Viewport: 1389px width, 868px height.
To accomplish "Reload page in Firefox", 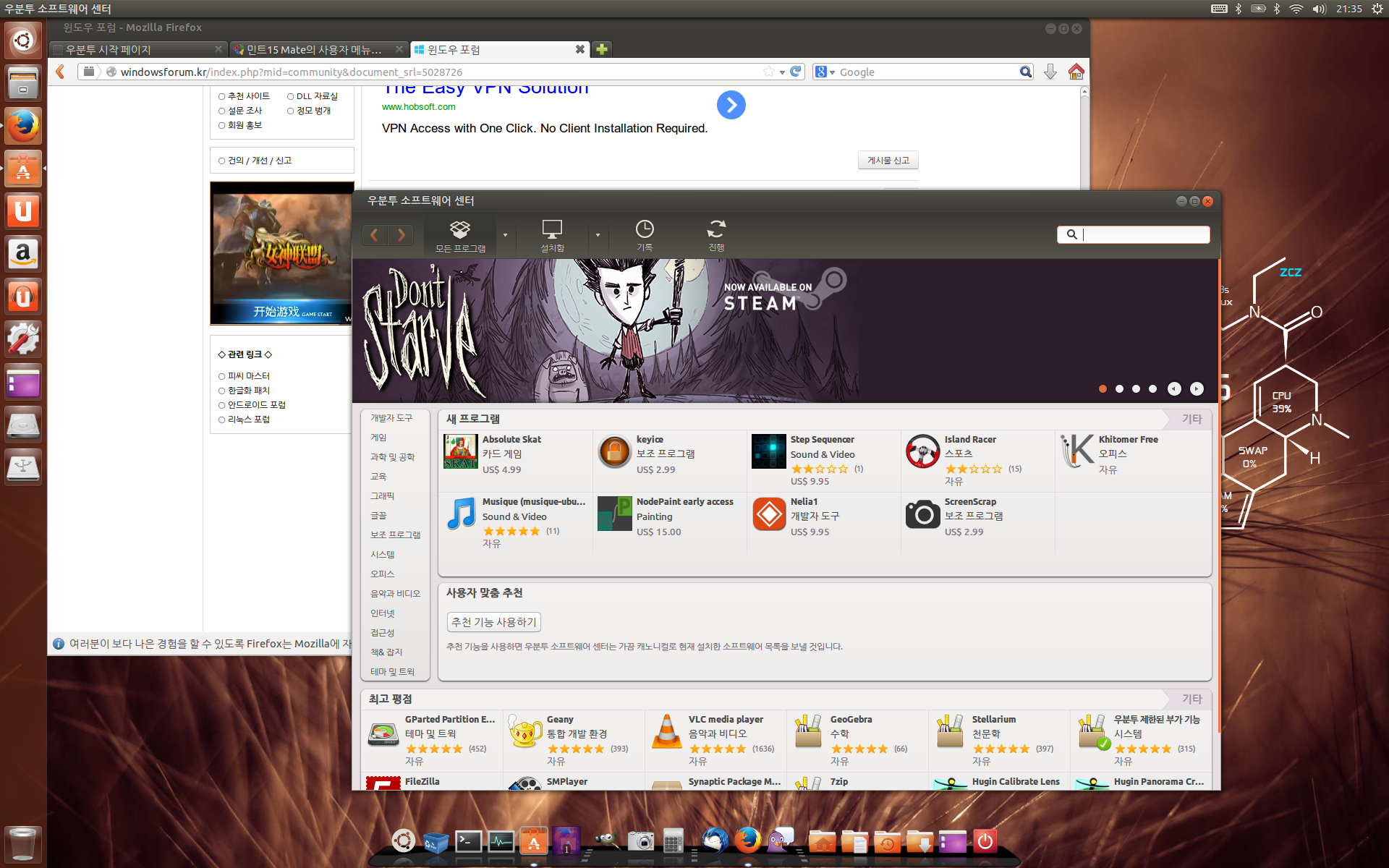I will [796, 72].
